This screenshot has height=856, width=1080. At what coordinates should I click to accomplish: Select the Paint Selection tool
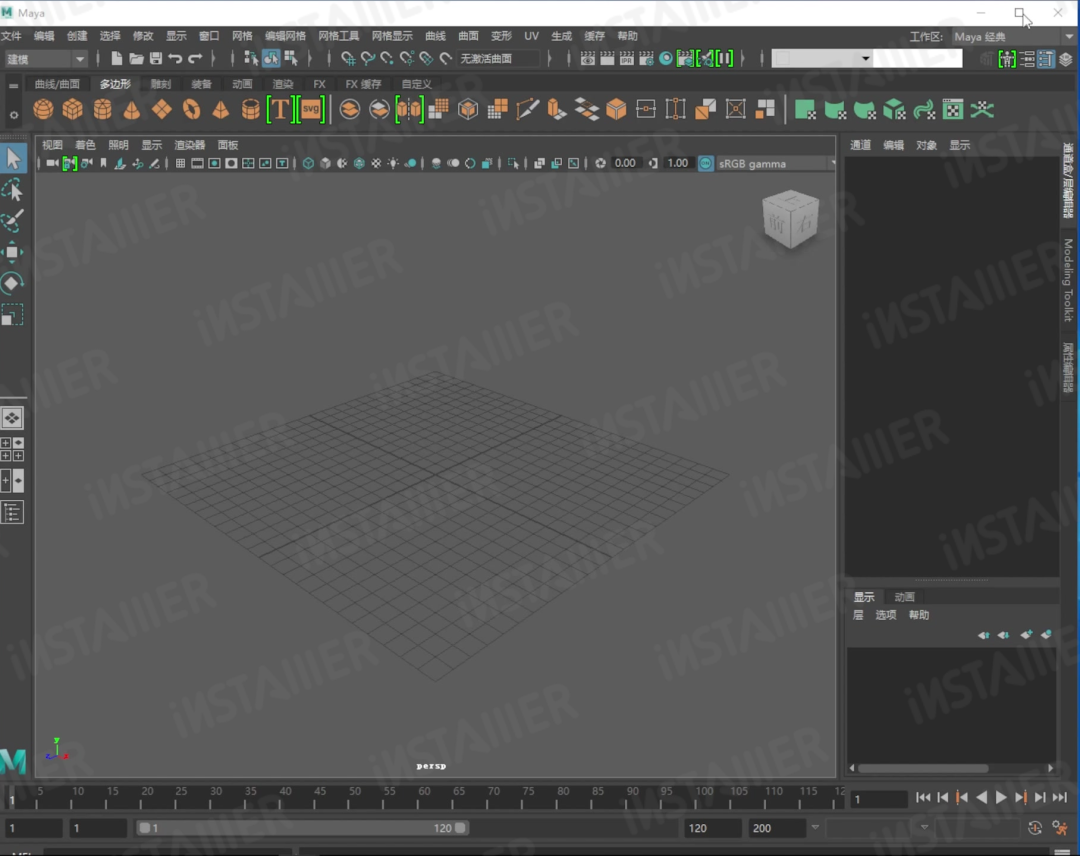tap(12, 220)
